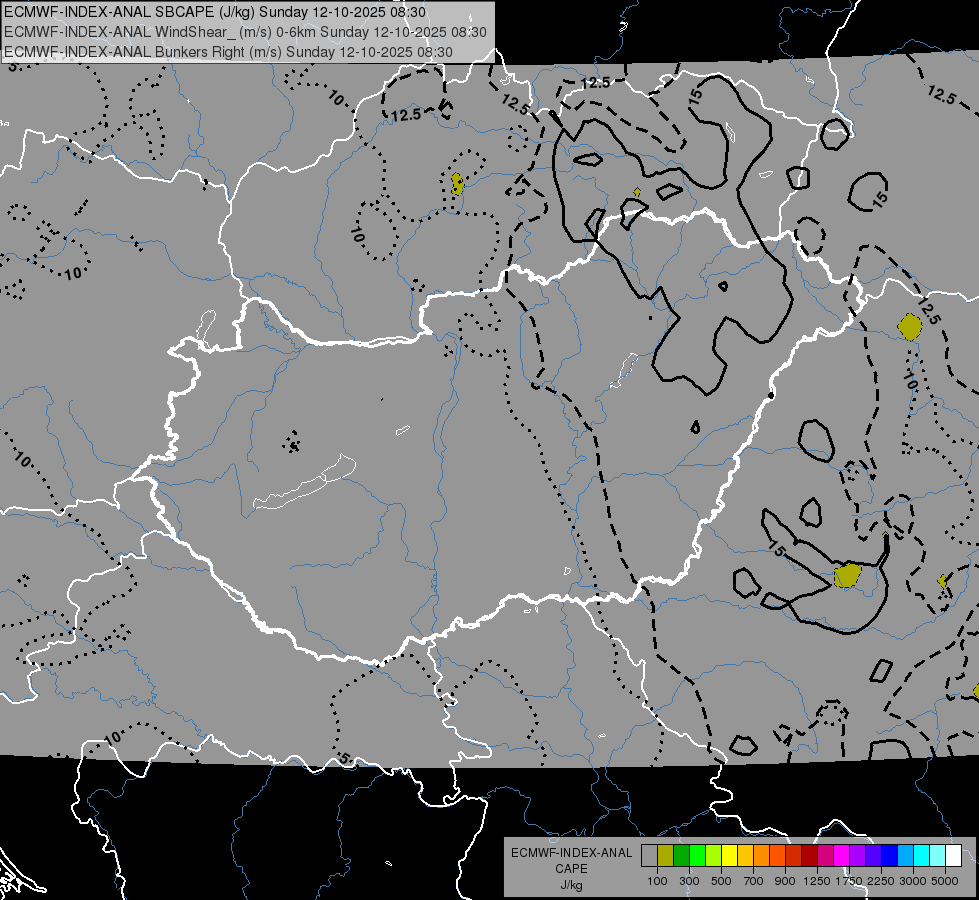Select the olive legend swatch after 100
The image size is (979, 900).
click(x=666, y=856)
